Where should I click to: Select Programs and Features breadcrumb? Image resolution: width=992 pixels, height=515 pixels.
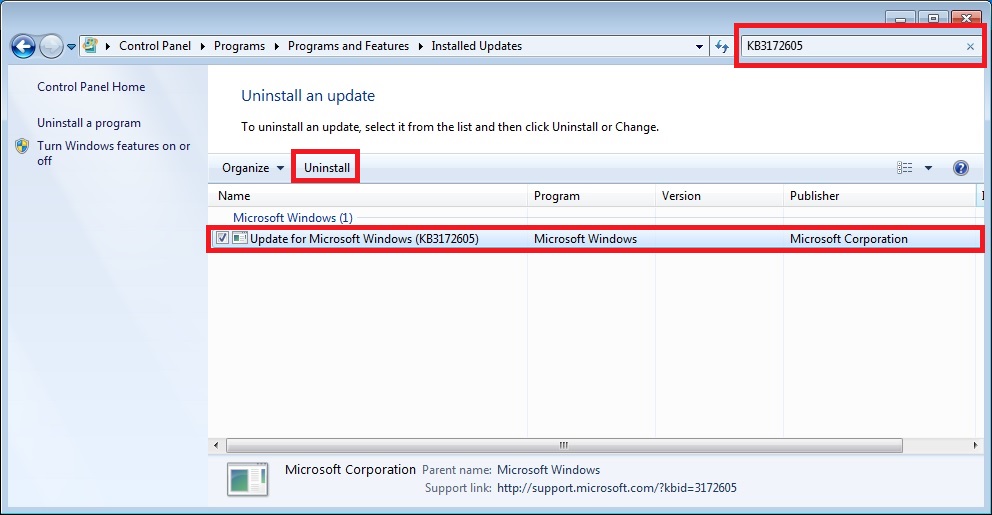[x=348, y=46]
